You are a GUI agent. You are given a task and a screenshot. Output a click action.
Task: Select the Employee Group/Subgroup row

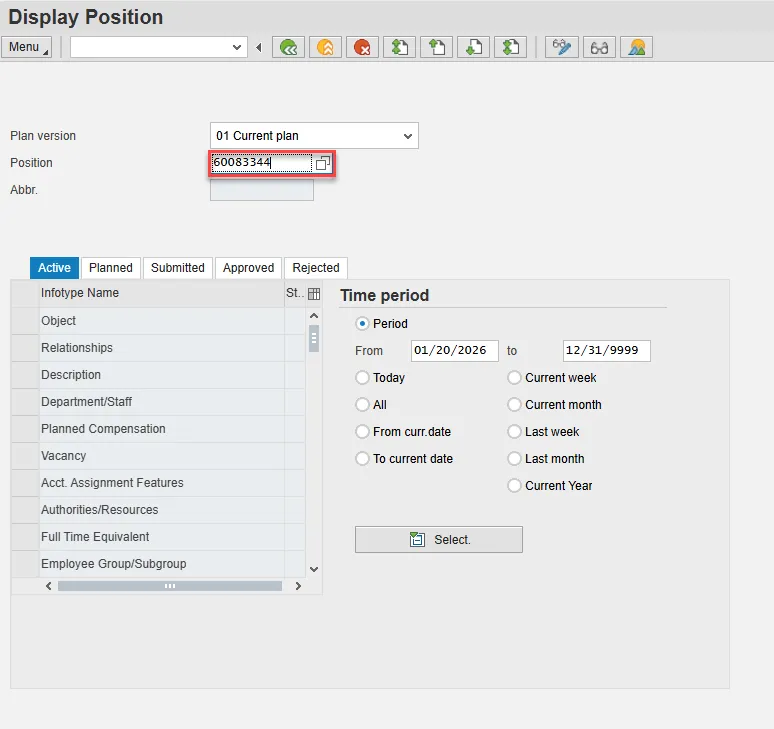tap(162, 564)
